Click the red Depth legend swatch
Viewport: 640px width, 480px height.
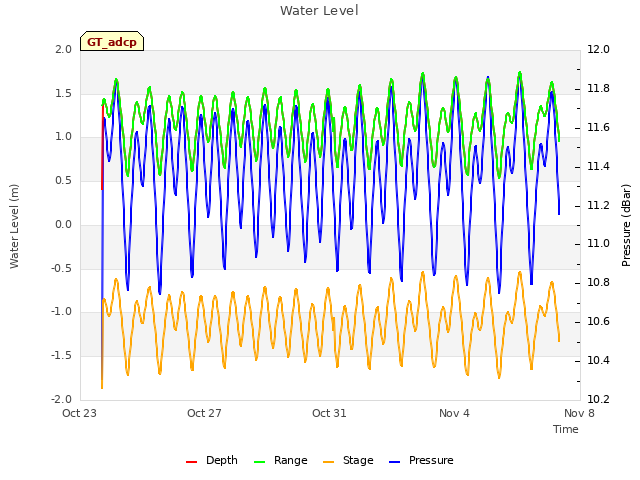[191, 462]
